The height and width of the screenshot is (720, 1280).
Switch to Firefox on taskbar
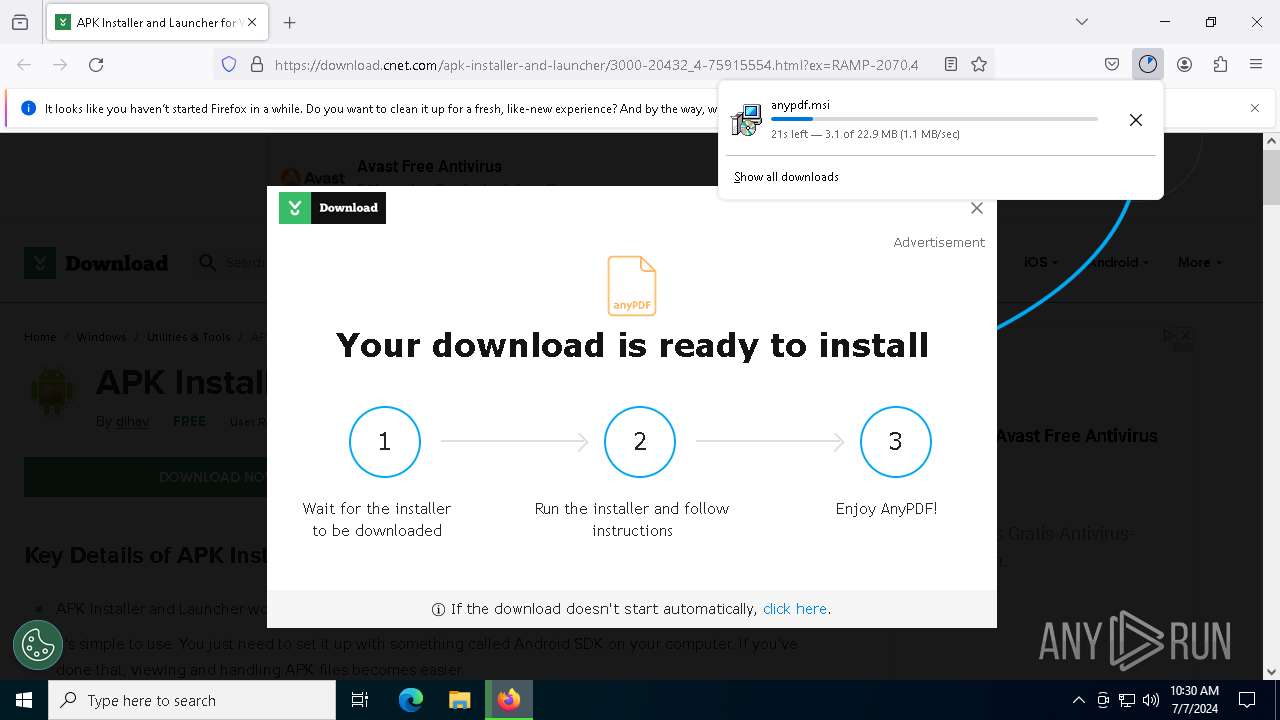(509, 700)
